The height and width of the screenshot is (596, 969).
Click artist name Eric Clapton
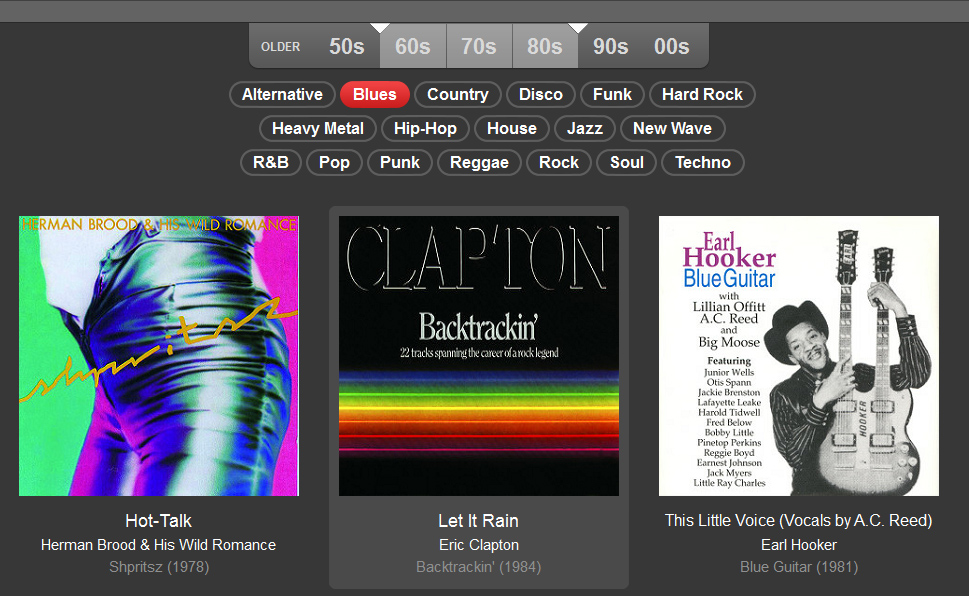pyautogui.click(x=479, y=545)
